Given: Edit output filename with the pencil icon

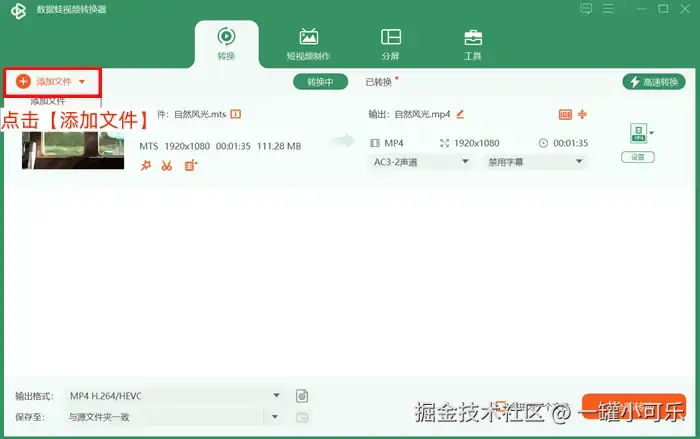Looking at the screenshot, I should [460, 114].
